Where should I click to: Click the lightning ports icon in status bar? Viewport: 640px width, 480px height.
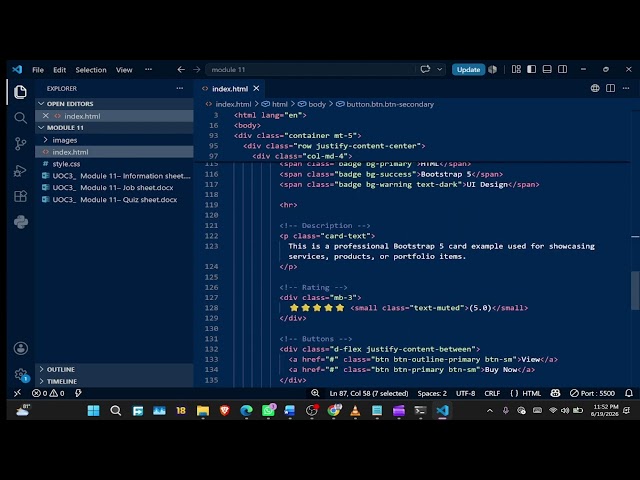78,393
